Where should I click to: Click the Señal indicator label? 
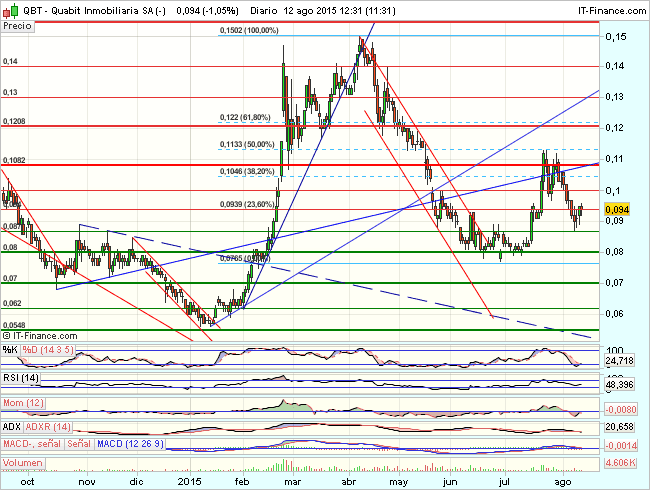click(x=79, y=444)
